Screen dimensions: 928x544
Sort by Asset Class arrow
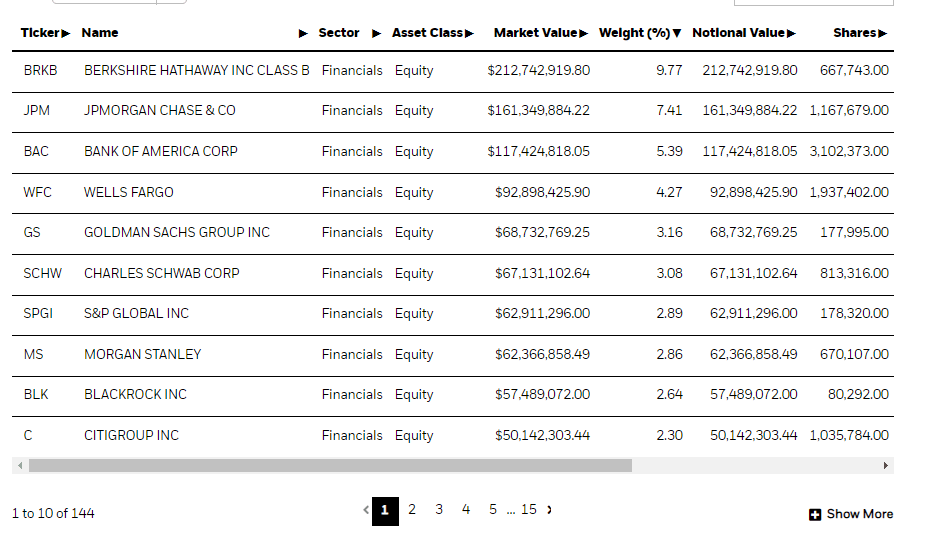point(469,33)
